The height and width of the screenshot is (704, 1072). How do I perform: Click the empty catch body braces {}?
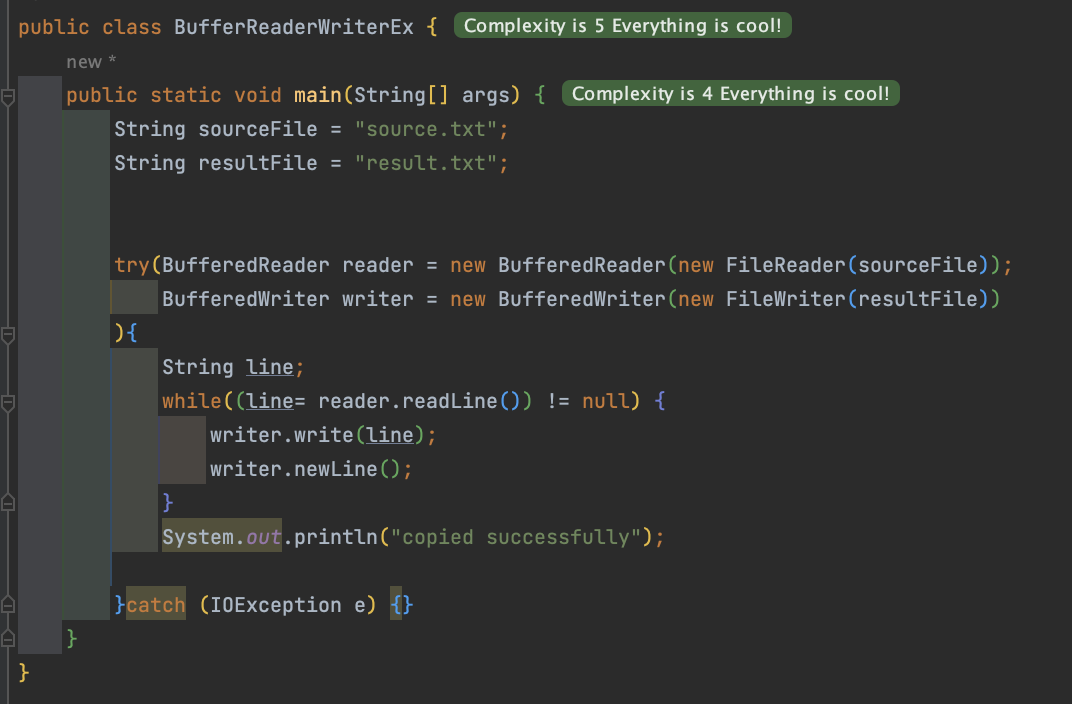coord(401,605)
